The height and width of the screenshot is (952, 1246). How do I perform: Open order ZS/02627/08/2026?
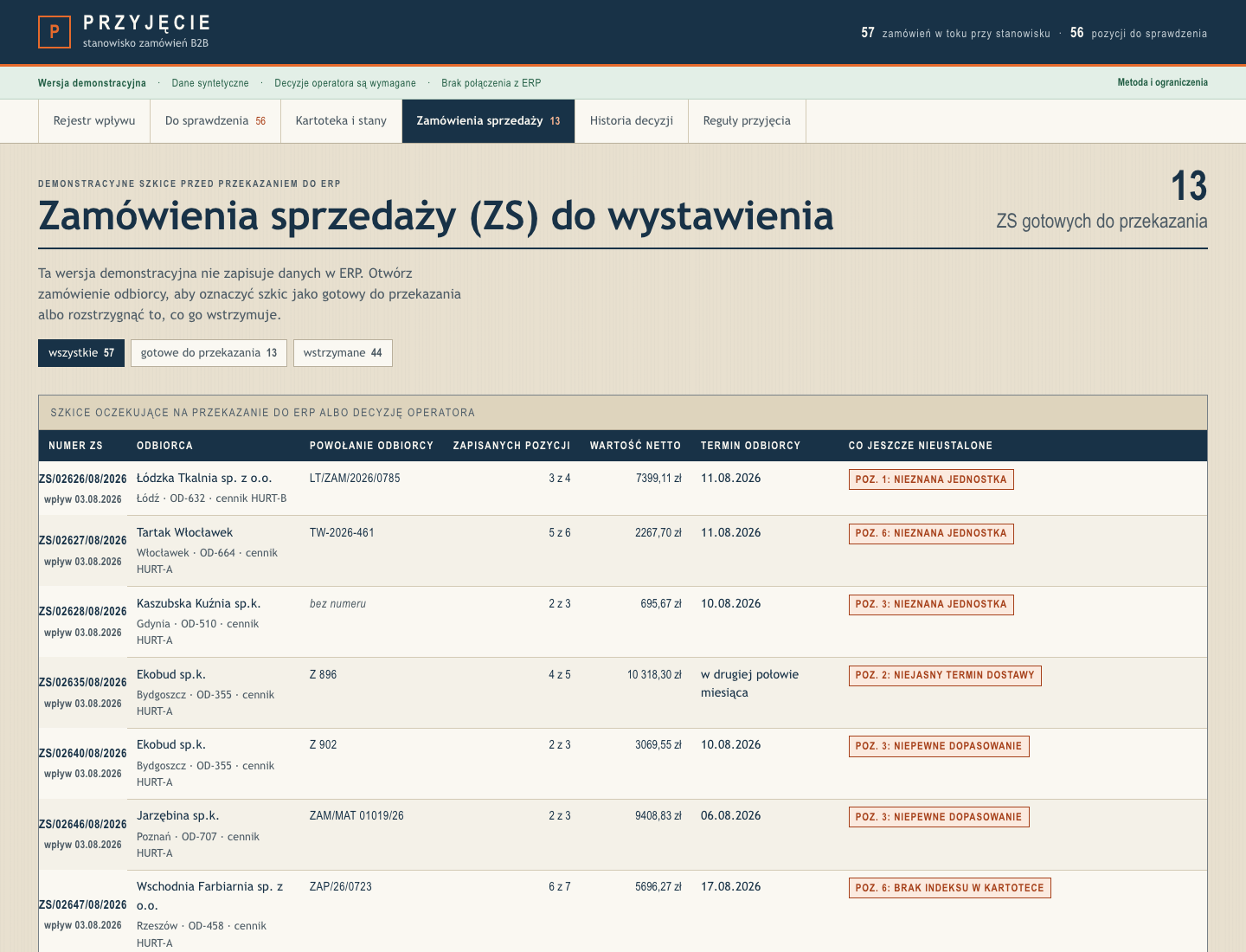coord(83,540)
